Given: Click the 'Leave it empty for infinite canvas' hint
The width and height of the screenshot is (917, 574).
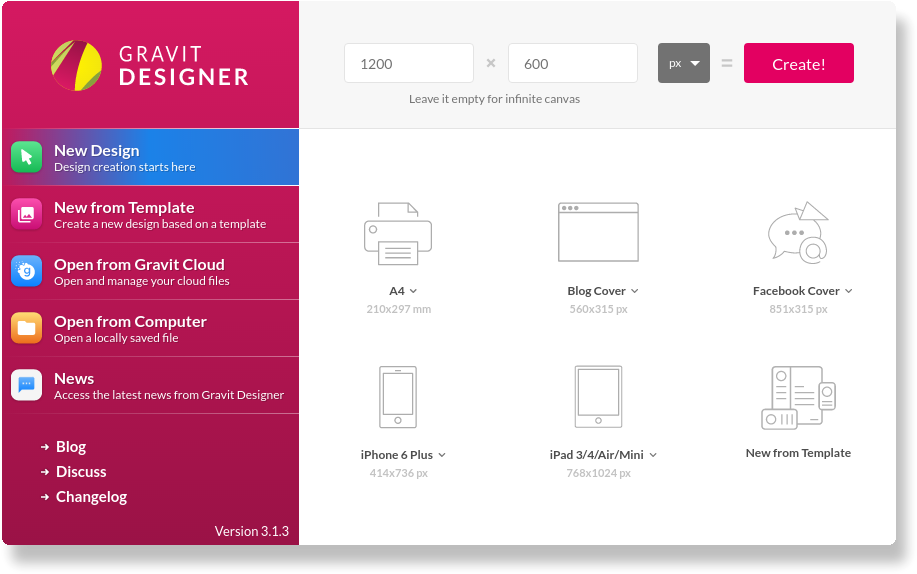Looking at the screenshot, I should point(494,99).
